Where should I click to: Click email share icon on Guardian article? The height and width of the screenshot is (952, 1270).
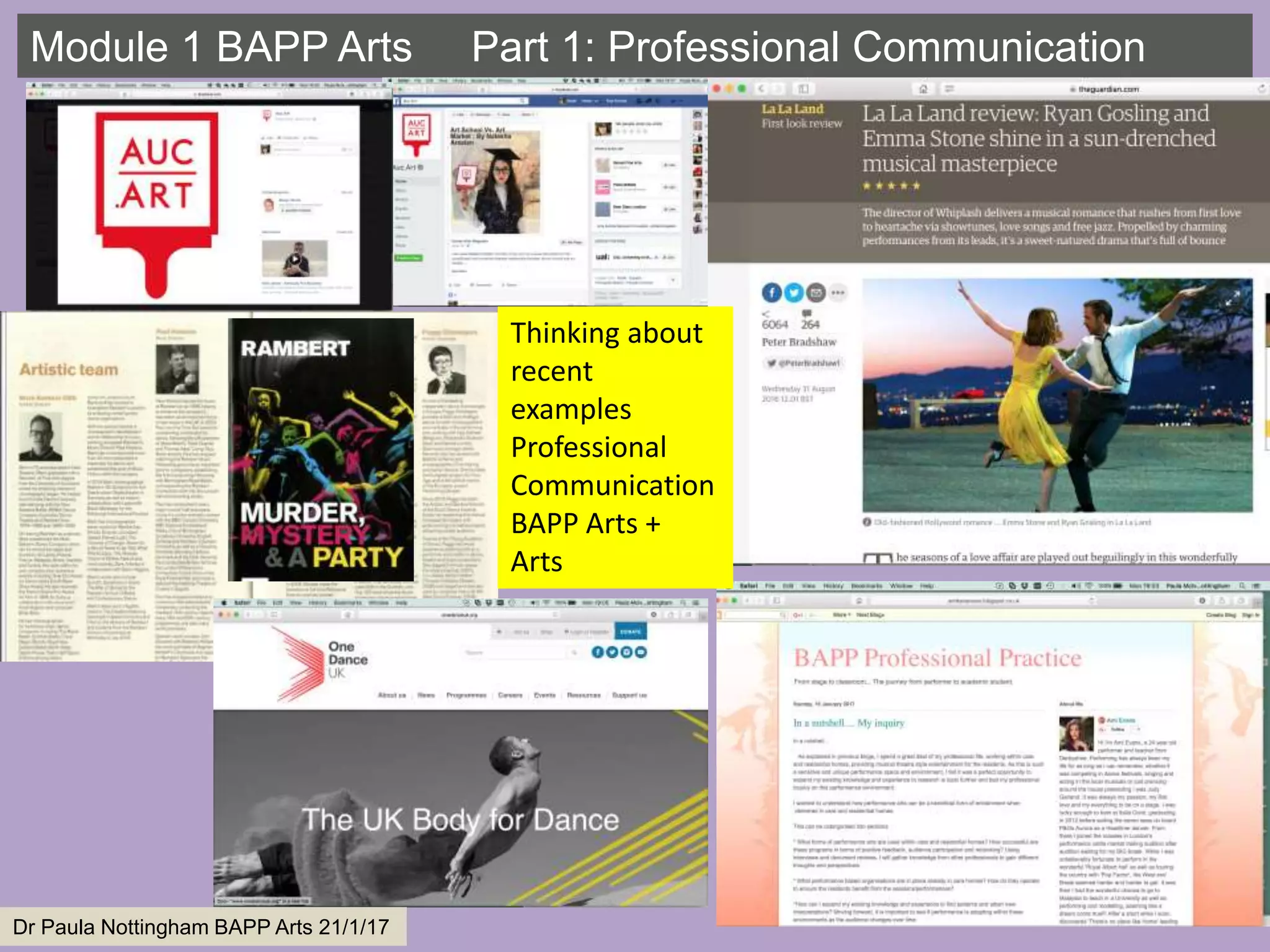(815, 293)
